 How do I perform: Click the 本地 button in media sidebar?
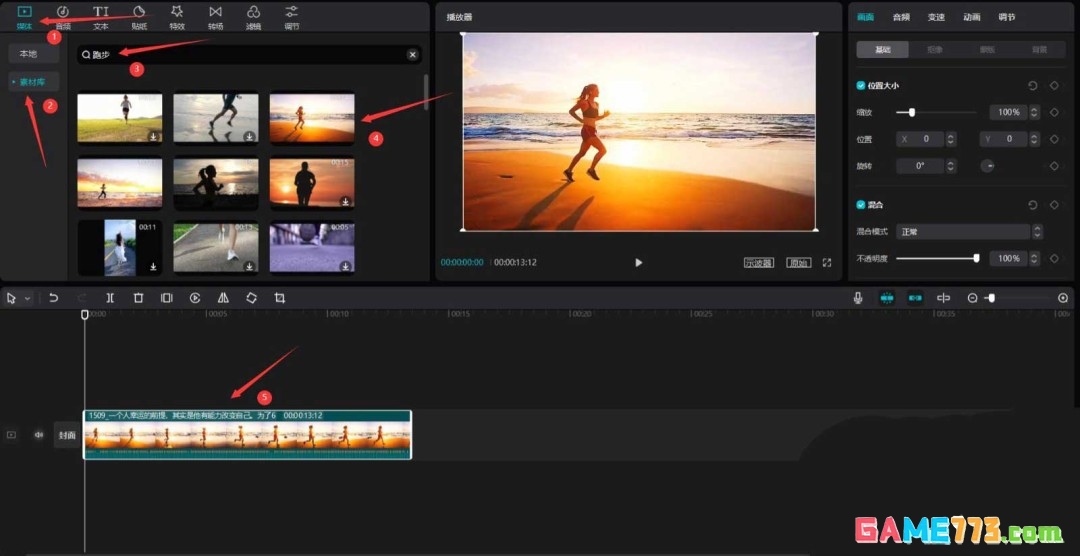(29, 54)
